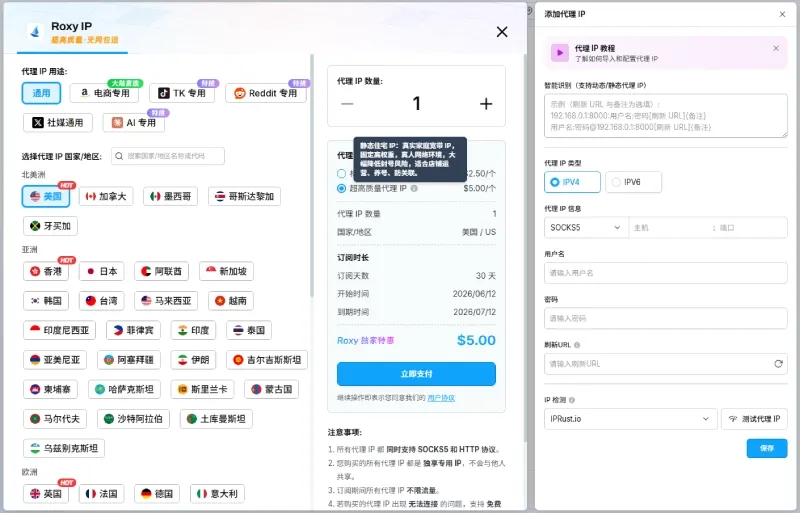The image size is (800, 513).
Task: Select the $2.50/个 proxy type radio
Action: pos(341,174)
